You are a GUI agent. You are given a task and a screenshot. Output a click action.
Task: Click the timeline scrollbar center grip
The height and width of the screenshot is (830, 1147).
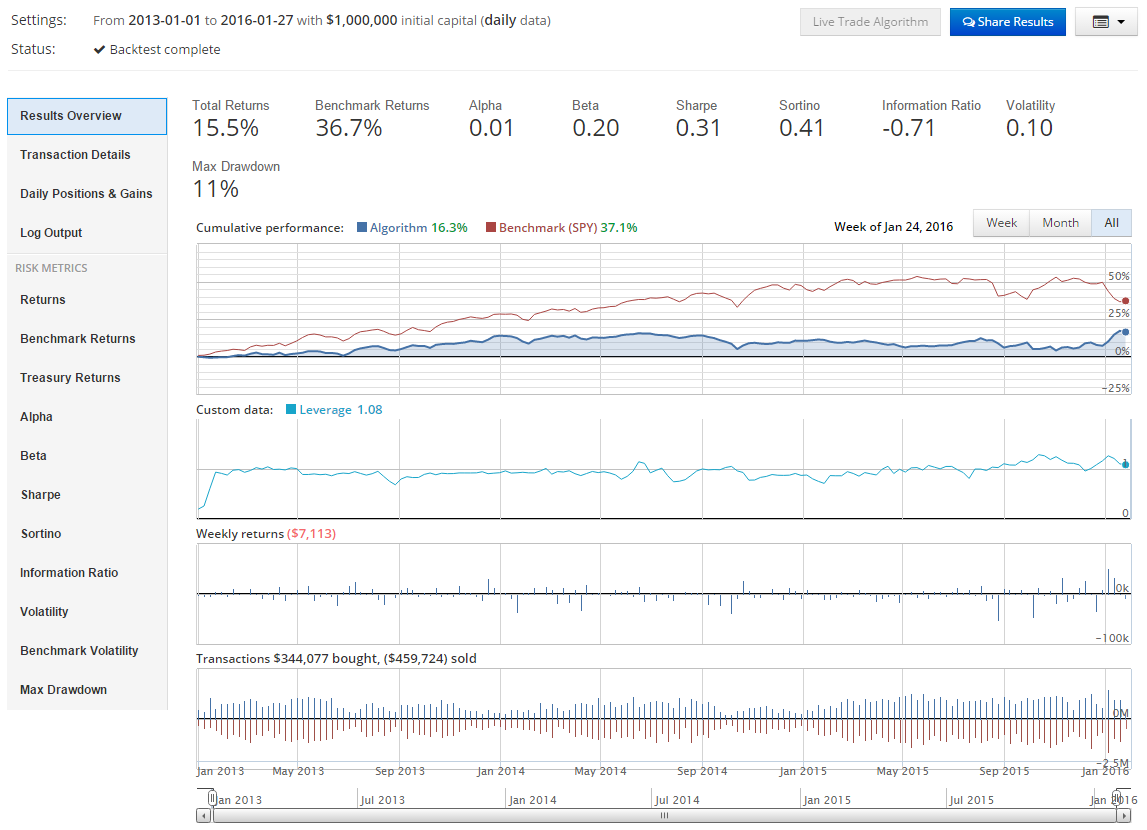(663, 816)
